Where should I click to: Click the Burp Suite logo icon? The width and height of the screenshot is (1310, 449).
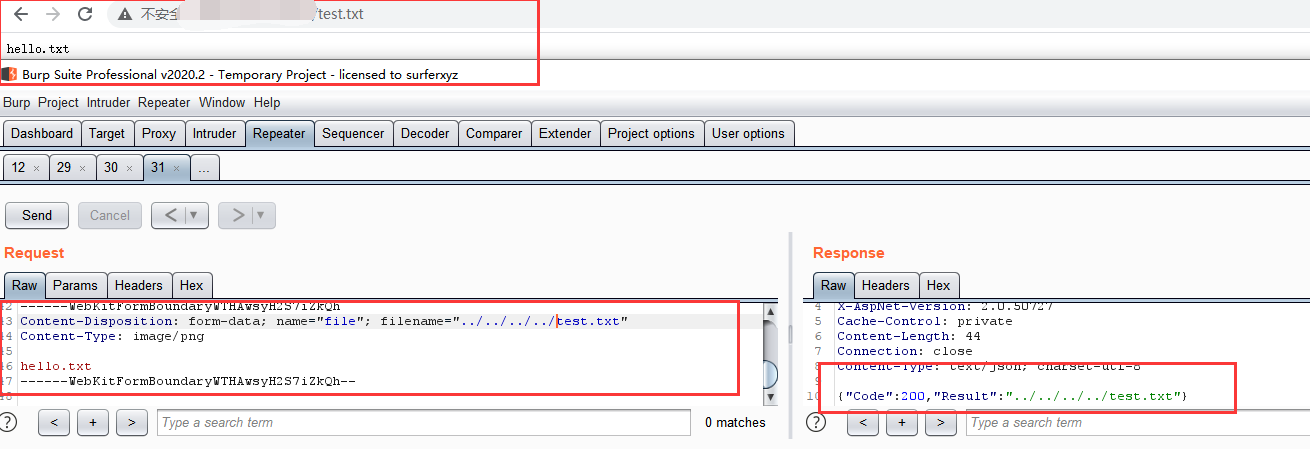pos(9,74)
